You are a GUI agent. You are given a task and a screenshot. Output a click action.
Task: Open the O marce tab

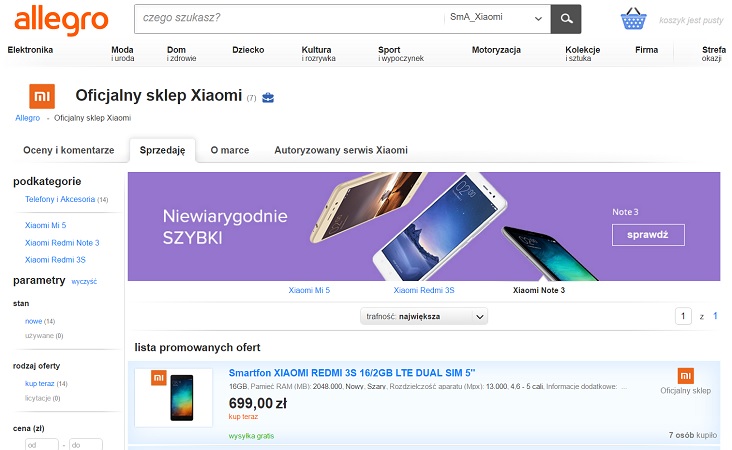click(229, 150)
